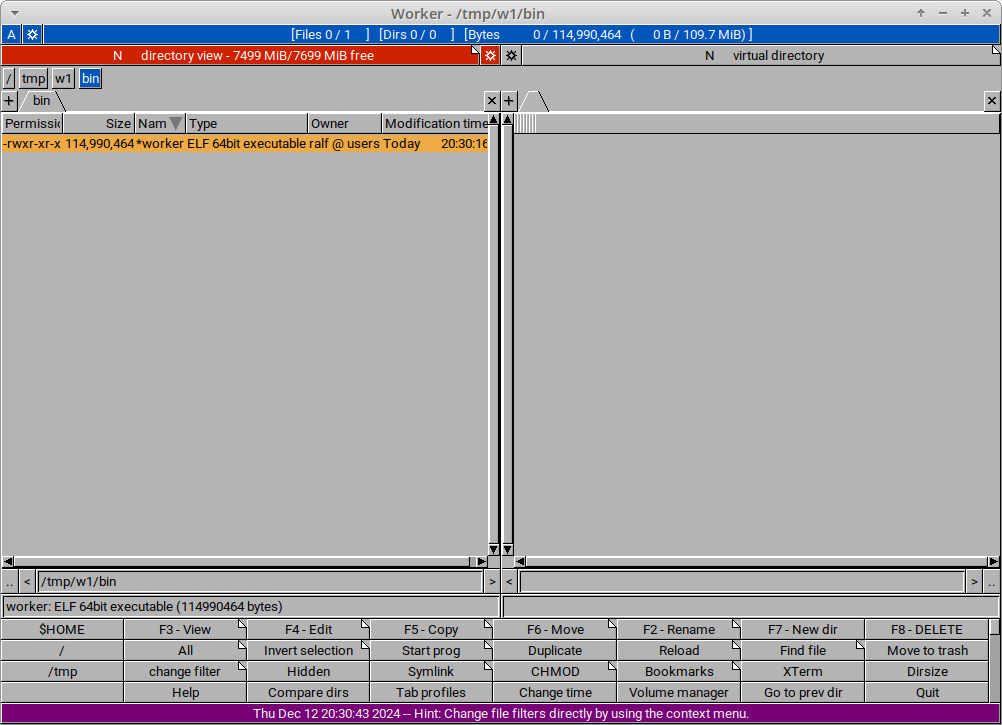The height and width of the screenshot is (725, 1002).
Task: Add a new tab in right panel
Action: [x=509, y=101]
